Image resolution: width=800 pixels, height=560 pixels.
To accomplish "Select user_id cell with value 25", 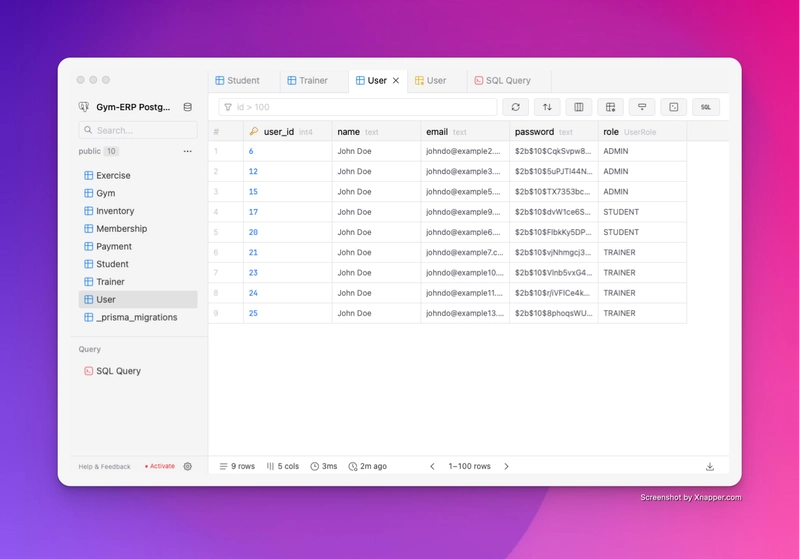I will [288, 313].
